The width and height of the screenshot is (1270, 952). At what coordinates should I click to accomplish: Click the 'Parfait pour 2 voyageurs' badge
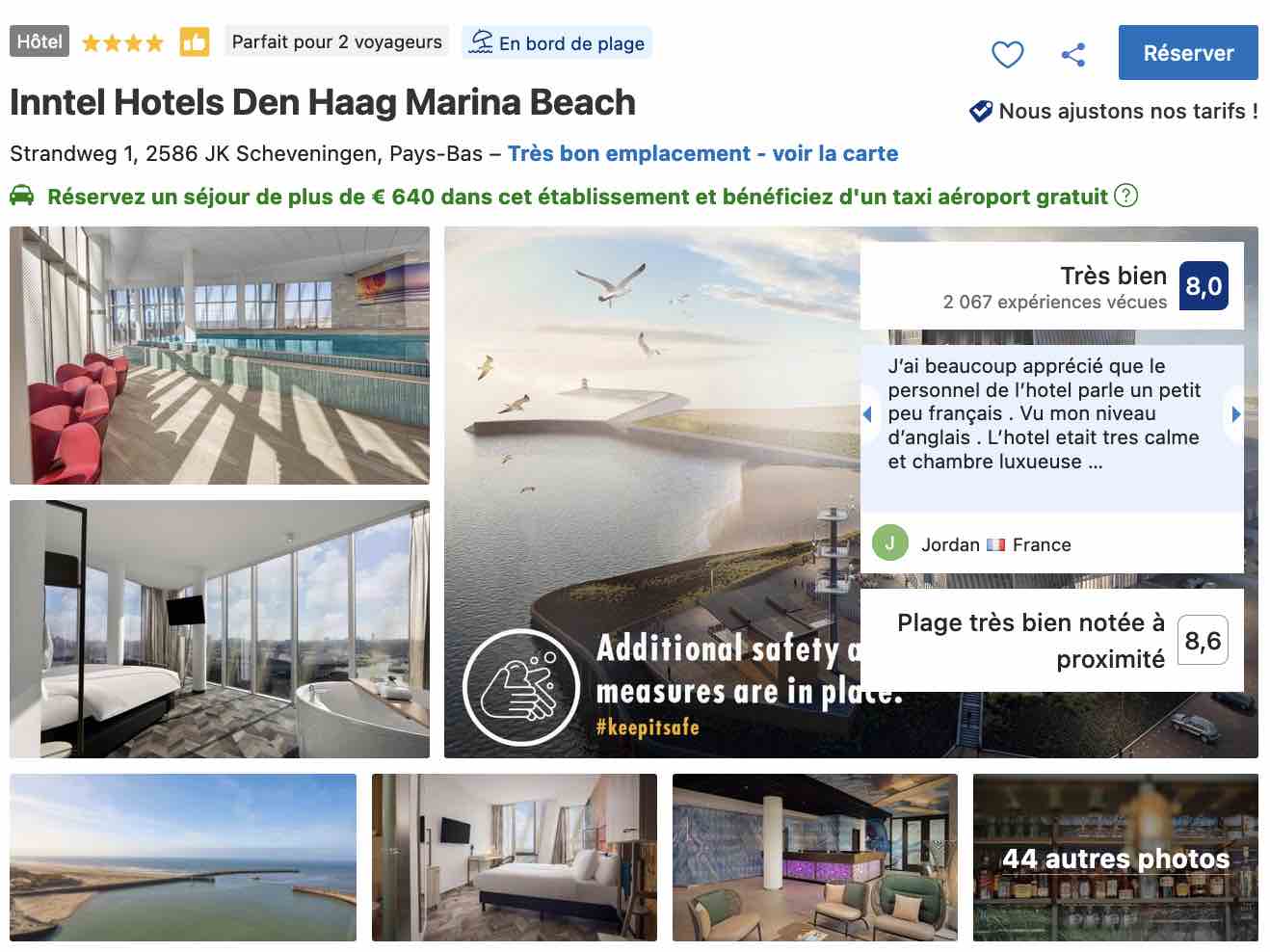(x=337, y=41)
